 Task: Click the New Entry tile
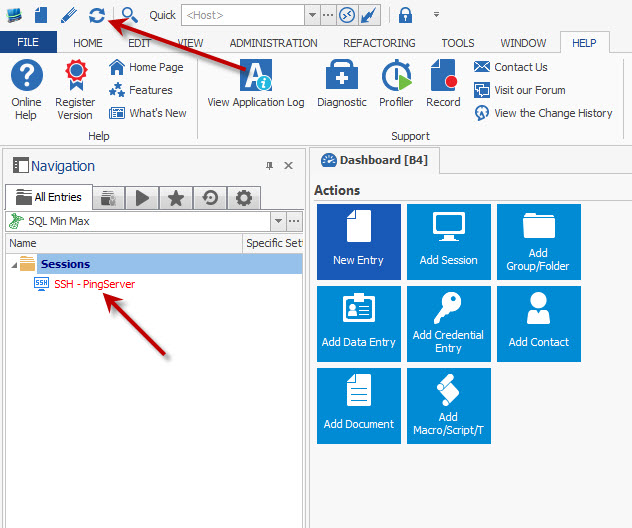(x=359, y=242)
